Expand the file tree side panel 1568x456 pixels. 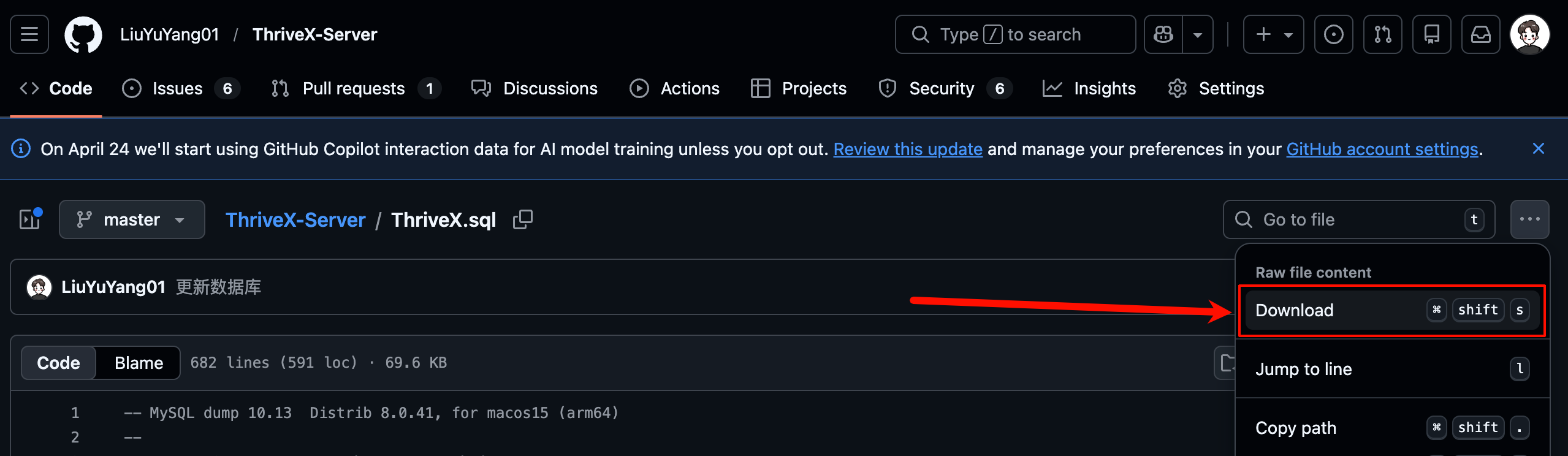[30, 219]
